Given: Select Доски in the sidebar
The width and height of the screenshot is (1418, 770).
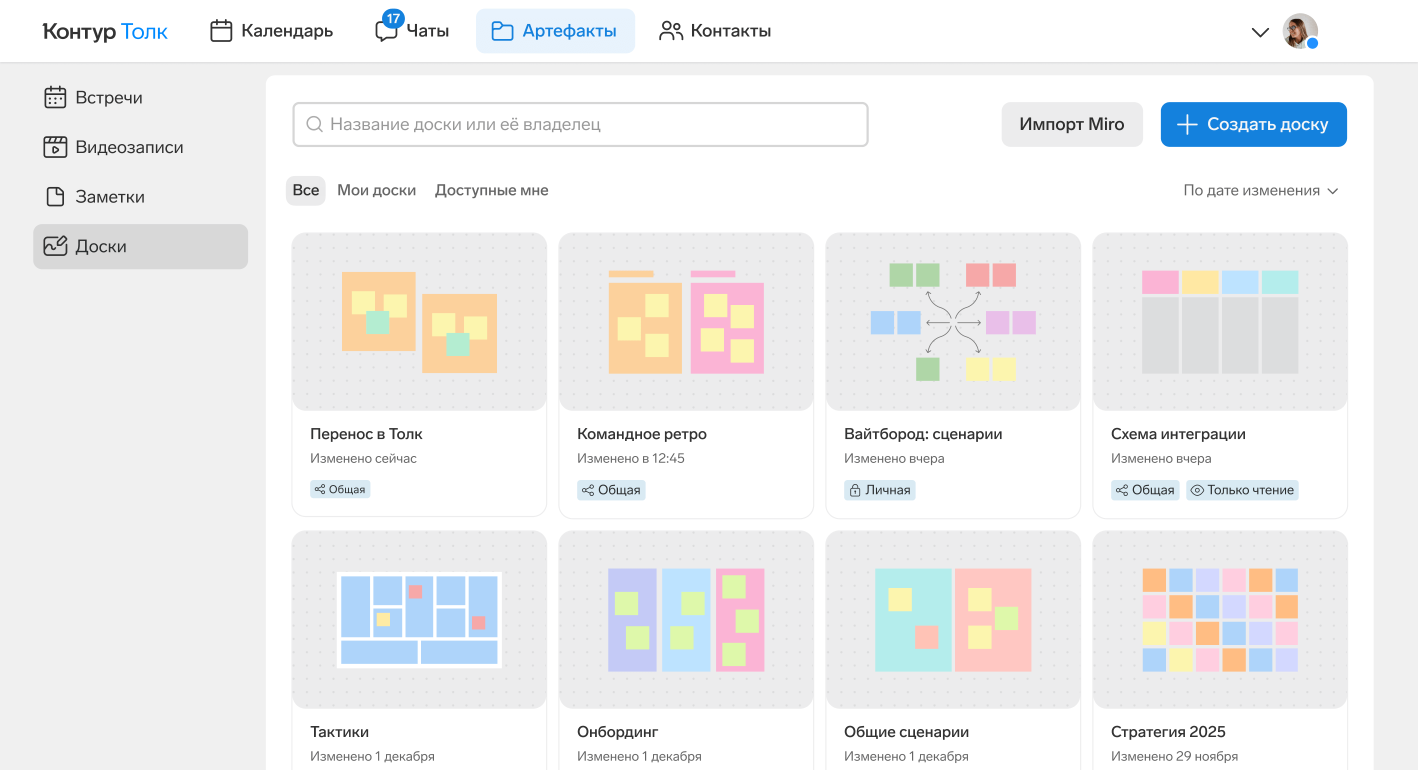Looking at the screenshot, I should coord(140,246).
